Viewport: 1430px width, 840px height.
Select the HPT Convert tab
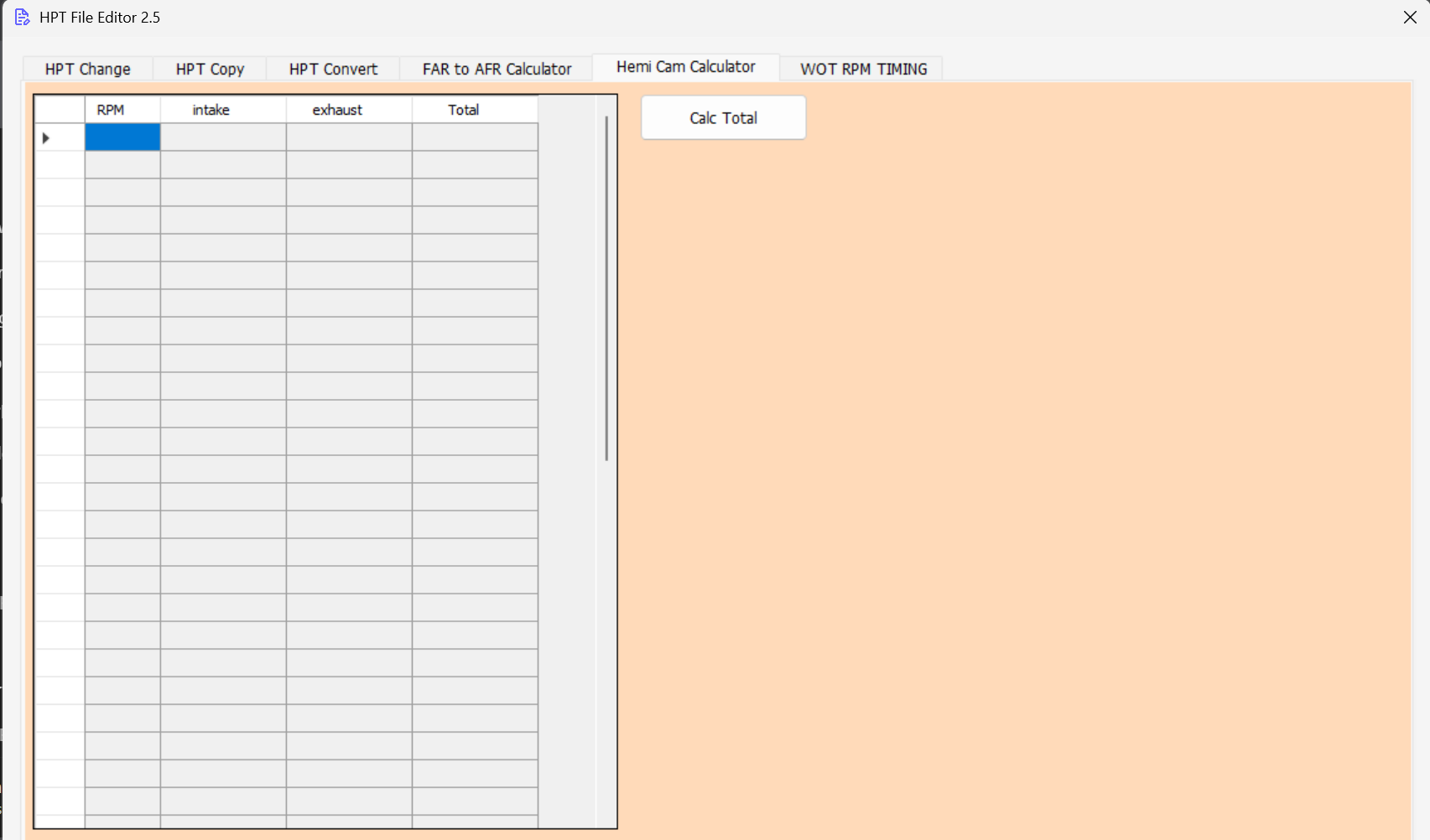point(332,69)
